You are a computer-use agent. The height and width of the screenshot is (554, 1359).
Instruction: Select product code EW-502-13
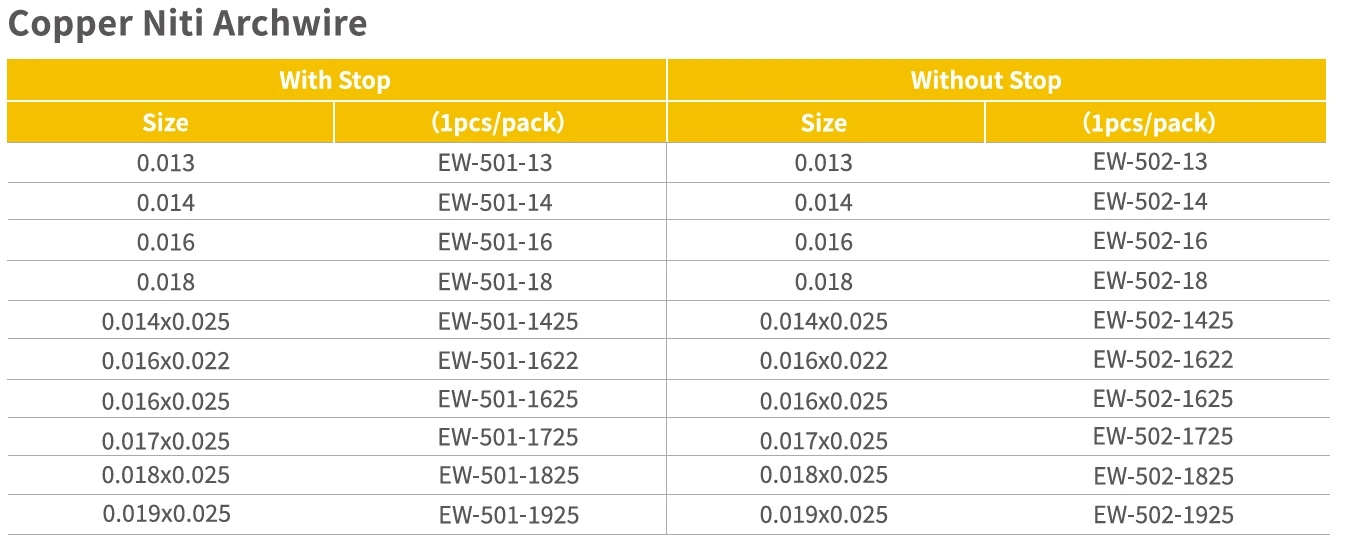click(x=1150, y=162)
